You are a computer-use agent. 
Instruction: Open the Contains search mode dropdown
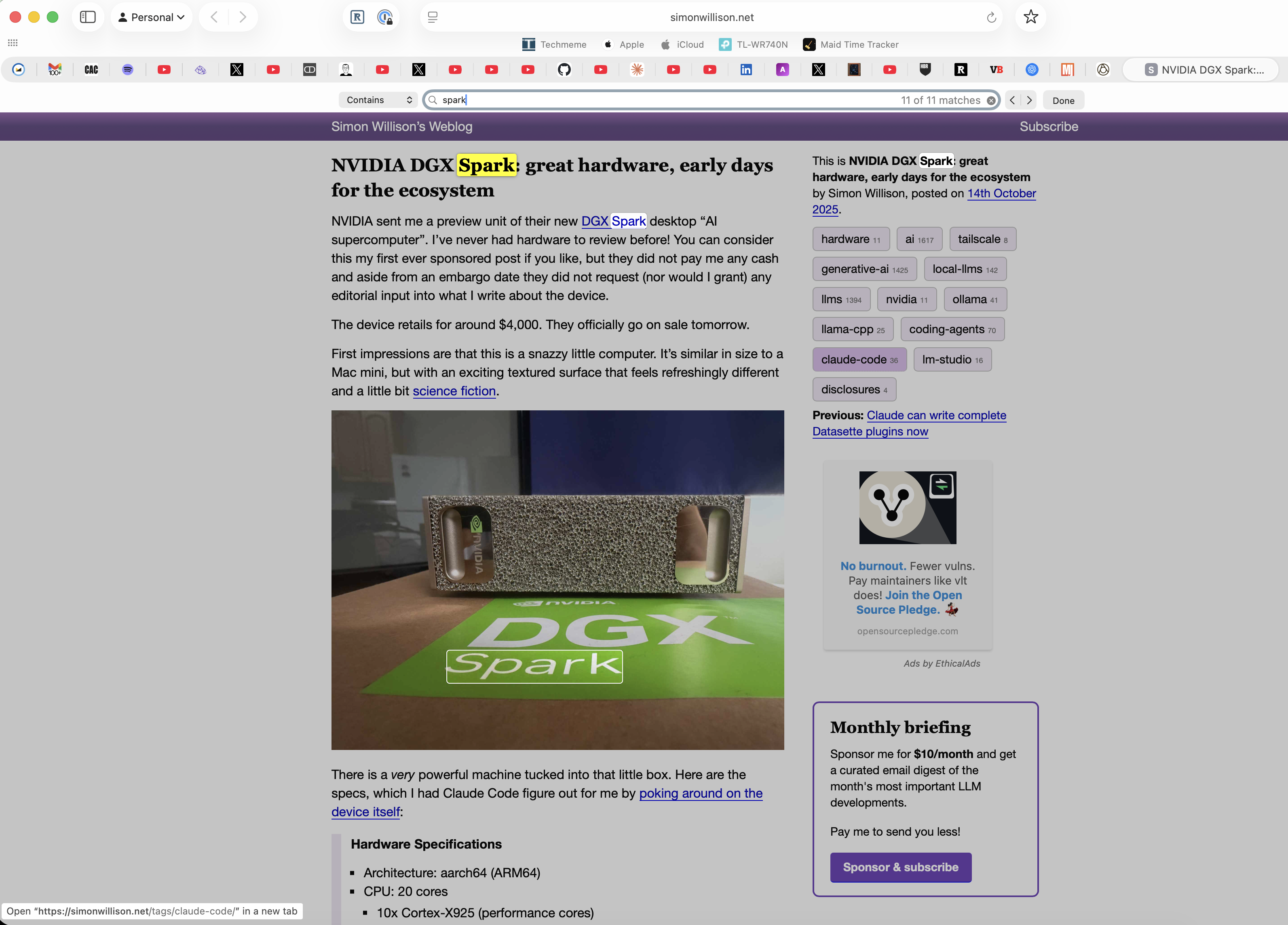[378, 100]
